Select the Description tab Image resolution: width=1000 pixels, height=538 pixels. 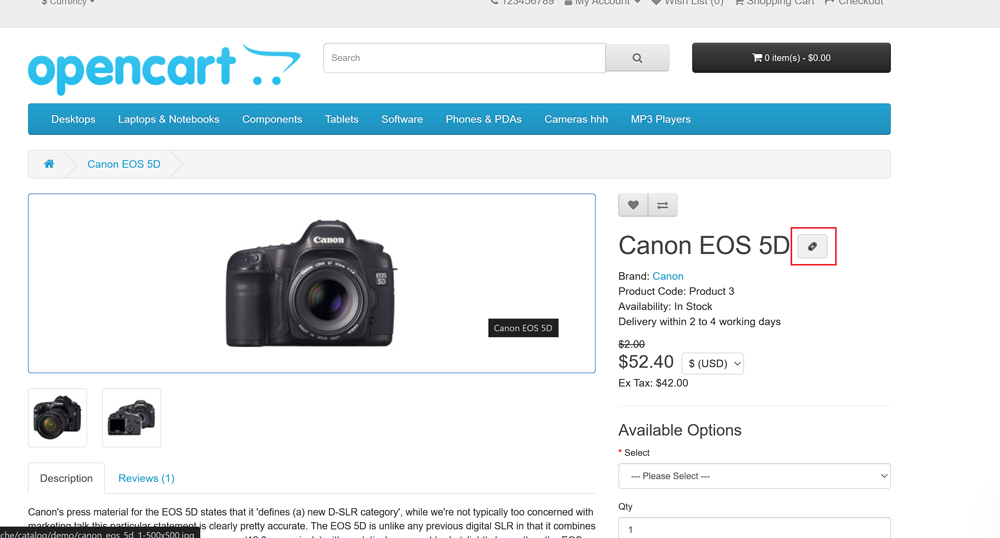[x=66, y=478]
